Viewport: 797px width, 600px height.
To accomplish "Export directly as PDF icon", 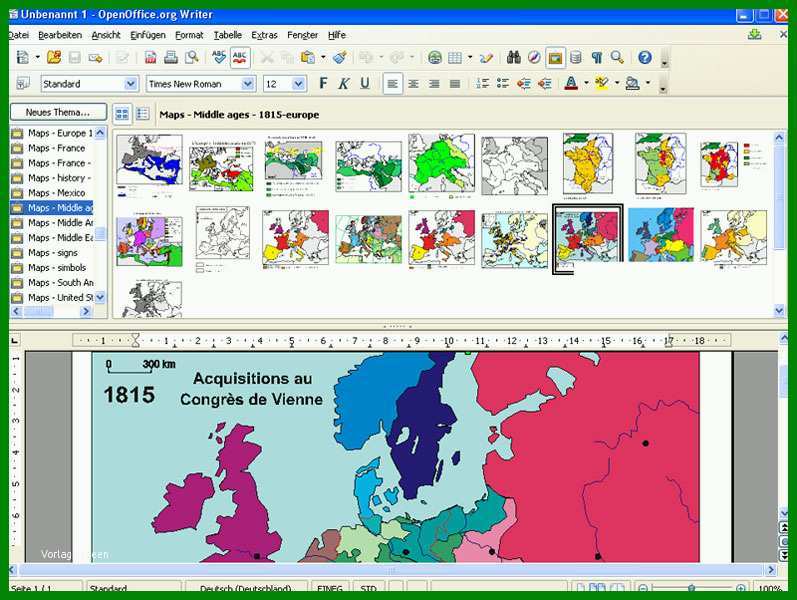I will pyautogui.click(x=150, y=57).
